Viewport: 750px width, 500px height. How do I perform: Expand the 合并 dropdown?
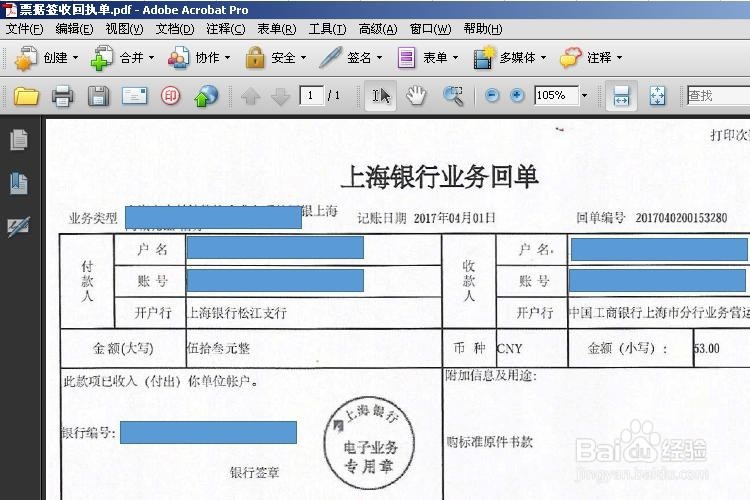click(x=152, y=57)
